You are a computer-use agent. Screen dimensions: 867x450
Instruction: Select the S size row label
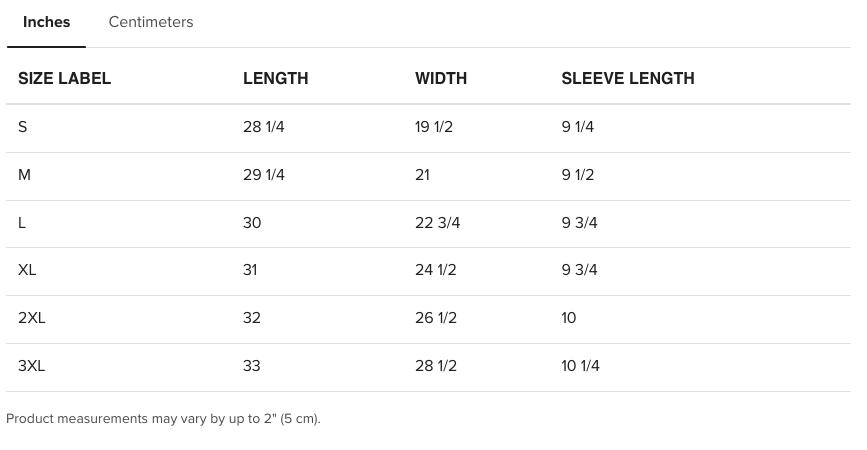[23, 127]
